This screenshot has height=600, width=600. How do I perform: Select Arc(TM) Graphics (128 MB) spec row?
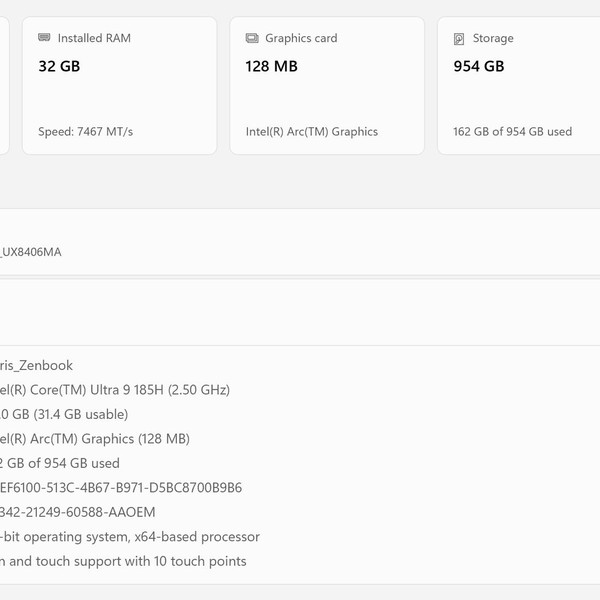[x=95, y=439]
